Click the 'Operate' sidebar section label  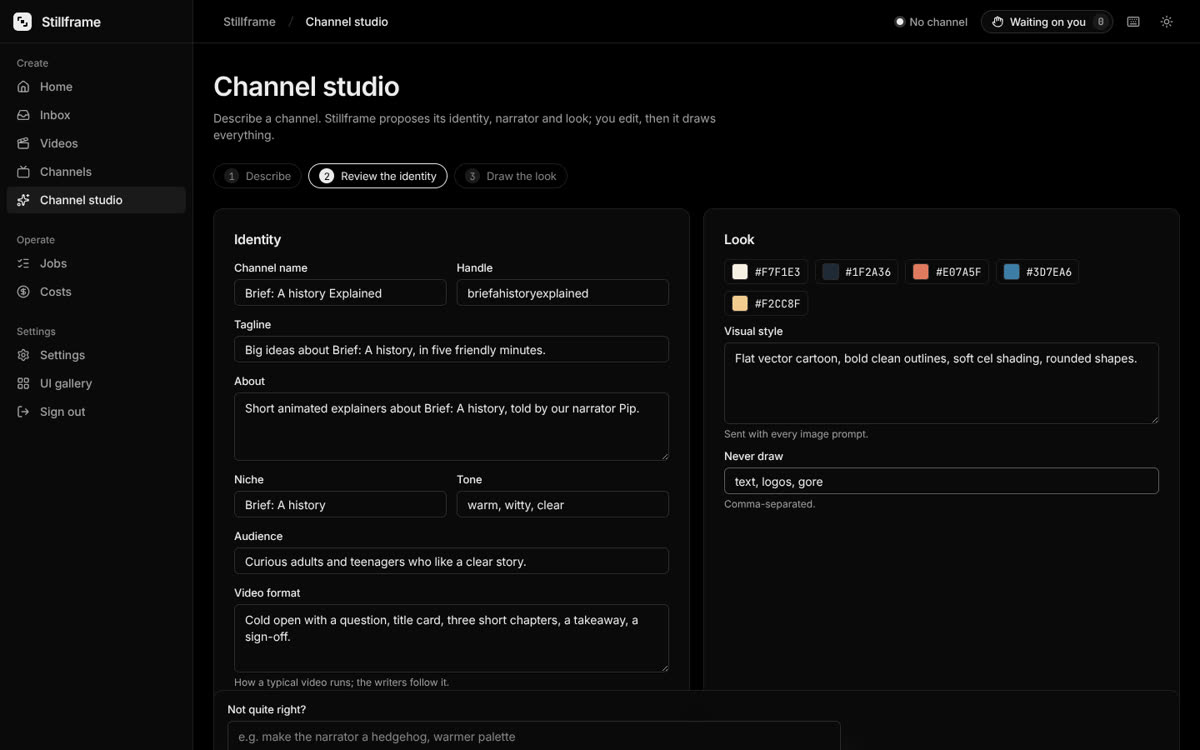coord(36,240)
